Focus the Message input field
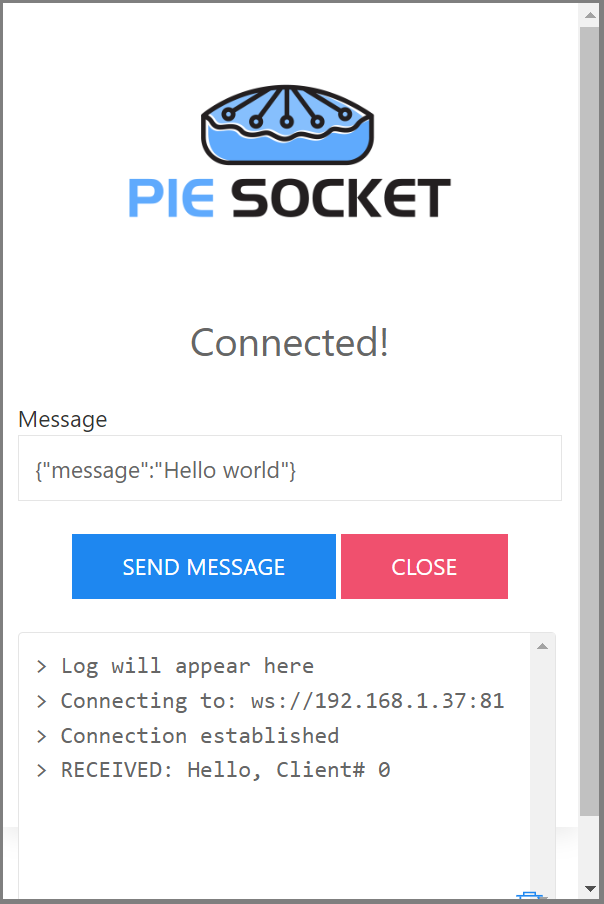 click(290, 468)
